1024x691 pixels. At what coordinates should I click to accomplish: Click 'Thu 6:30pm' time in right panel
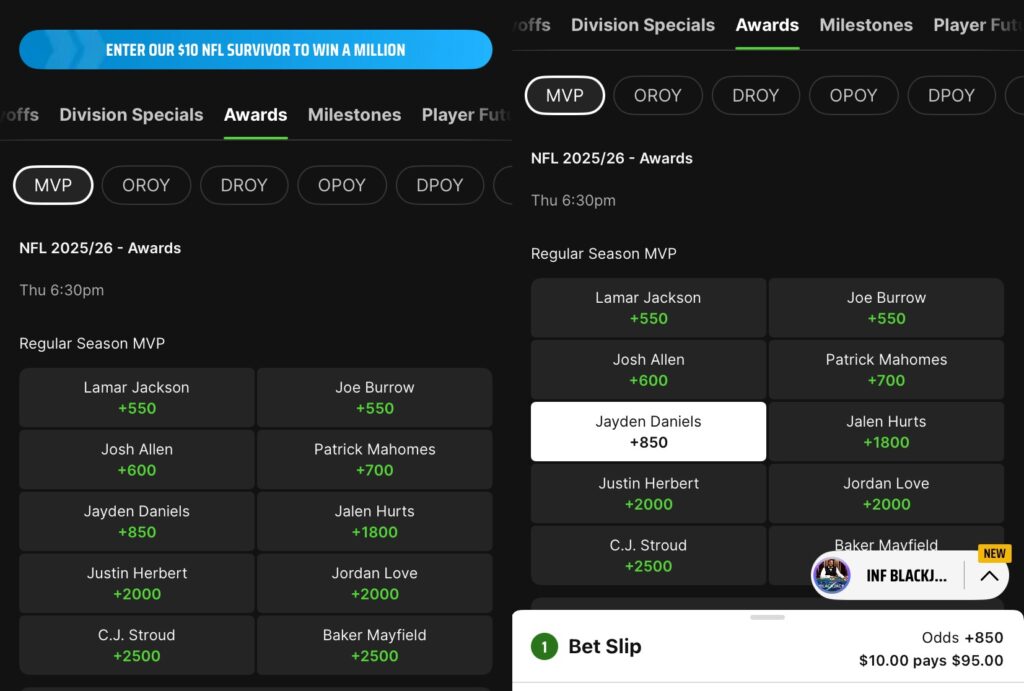click(x=573, y=201)
